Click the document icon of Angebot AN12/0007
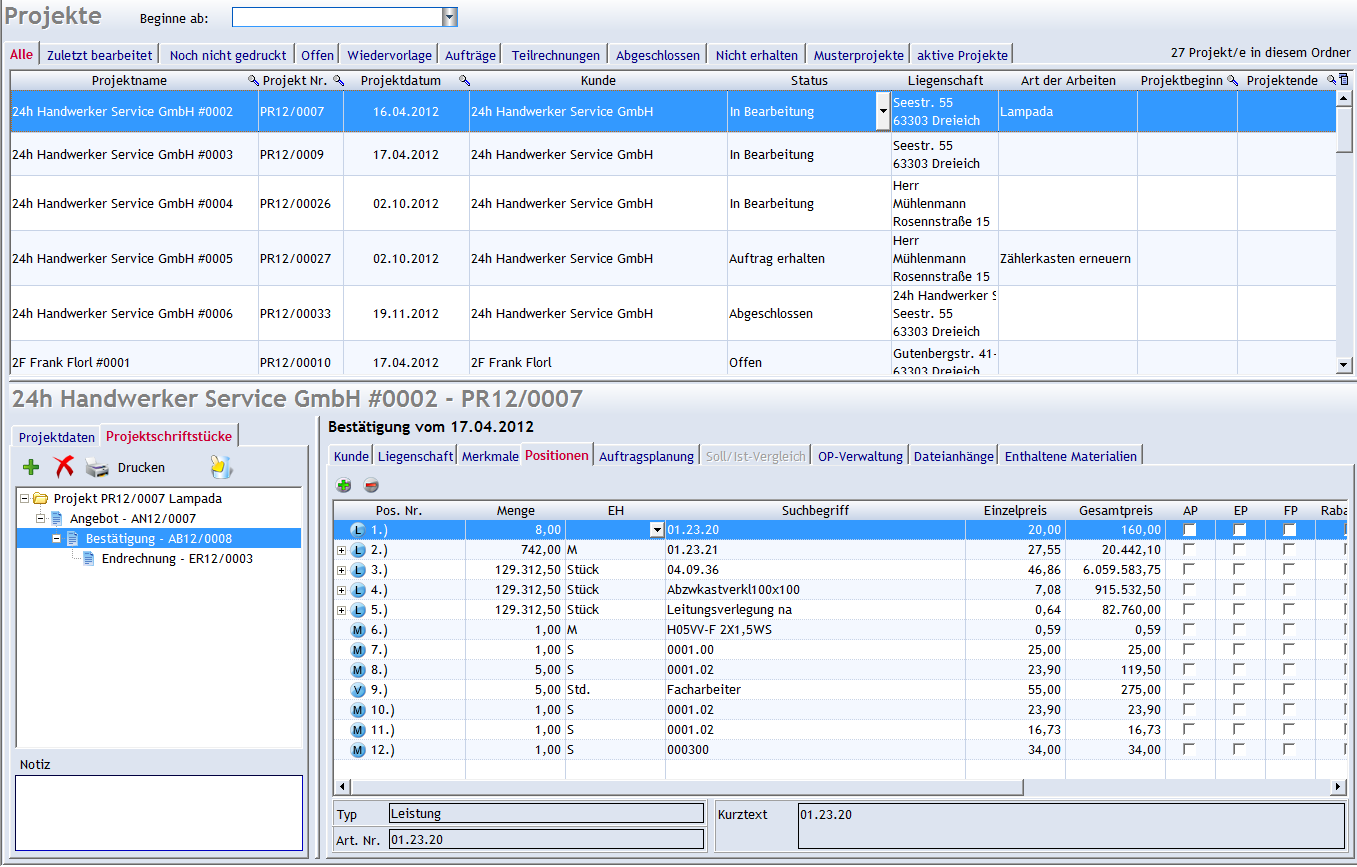Screen dimensions: 1357x867 tap(57, 518)
